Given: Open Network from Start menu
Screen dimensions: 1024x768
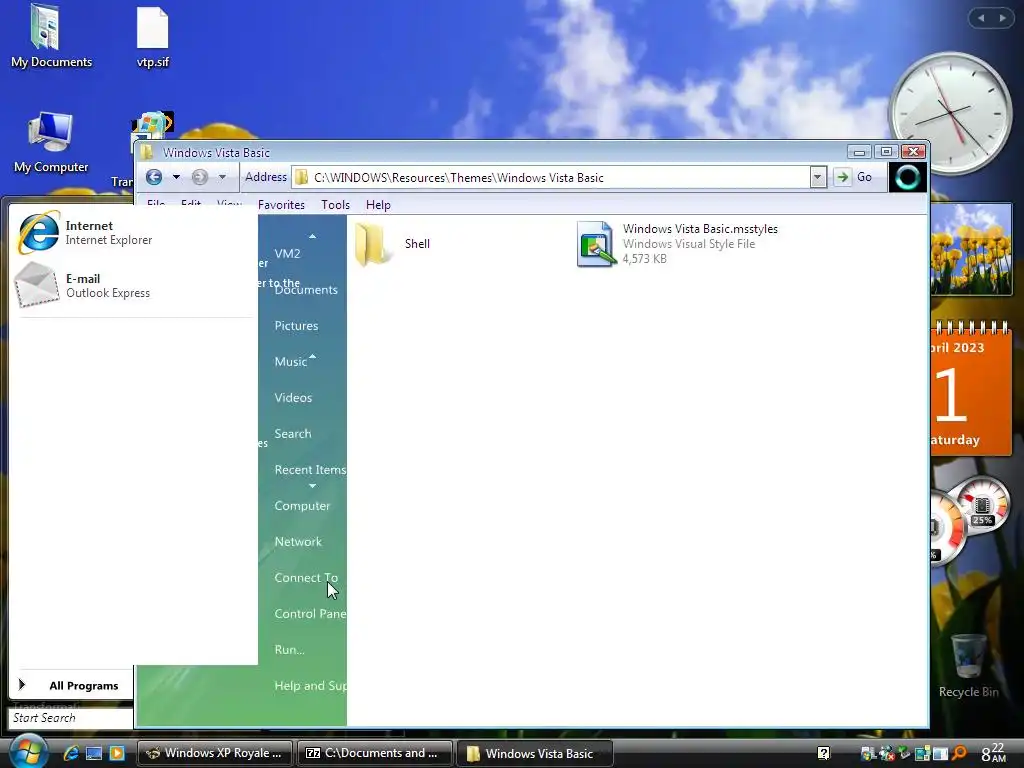Looking at the screenshot, I should pyautogui.click(x=298, y=541).
